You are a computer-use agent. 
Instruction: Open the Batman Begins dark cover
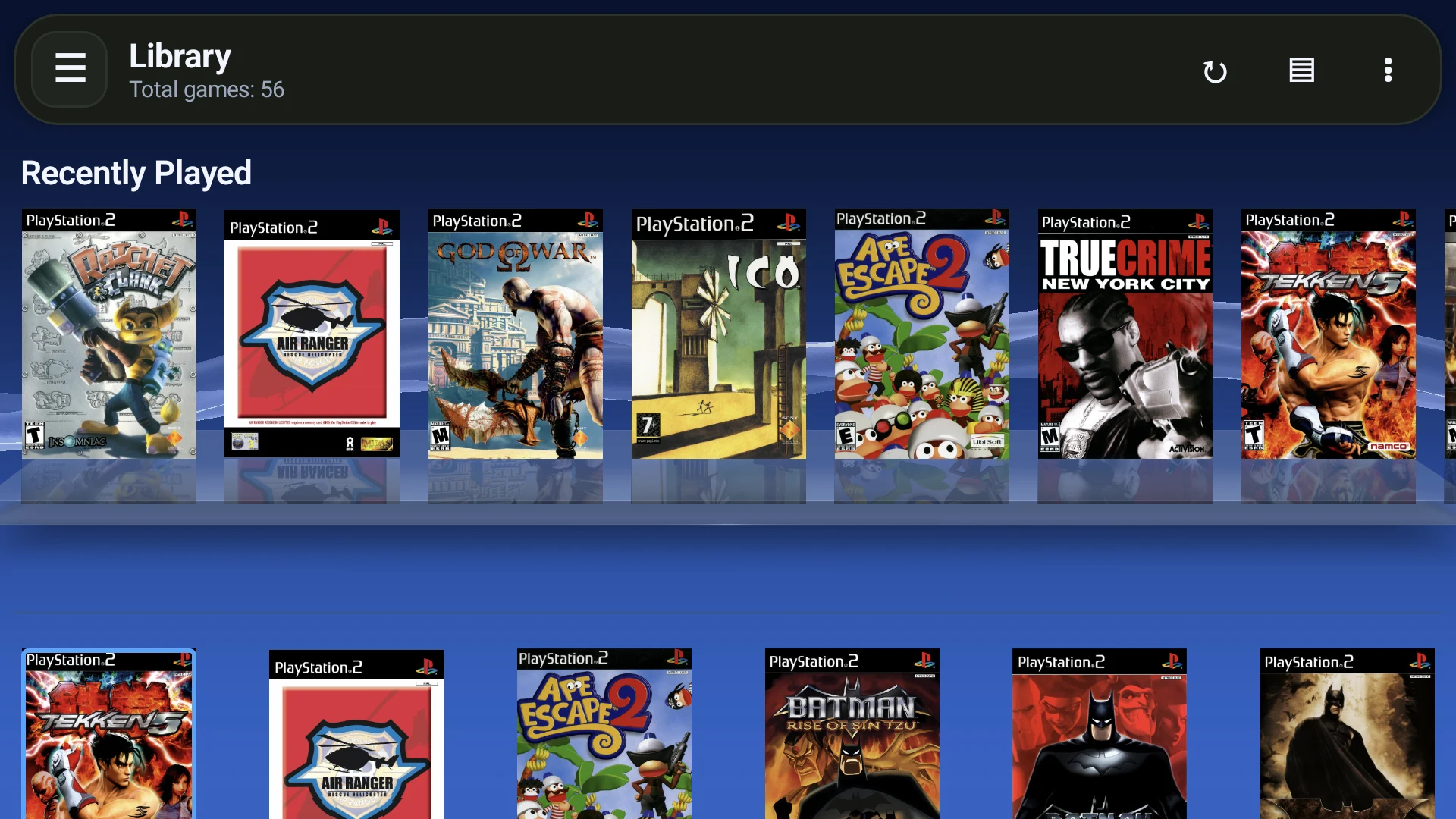coord(1348,733)
